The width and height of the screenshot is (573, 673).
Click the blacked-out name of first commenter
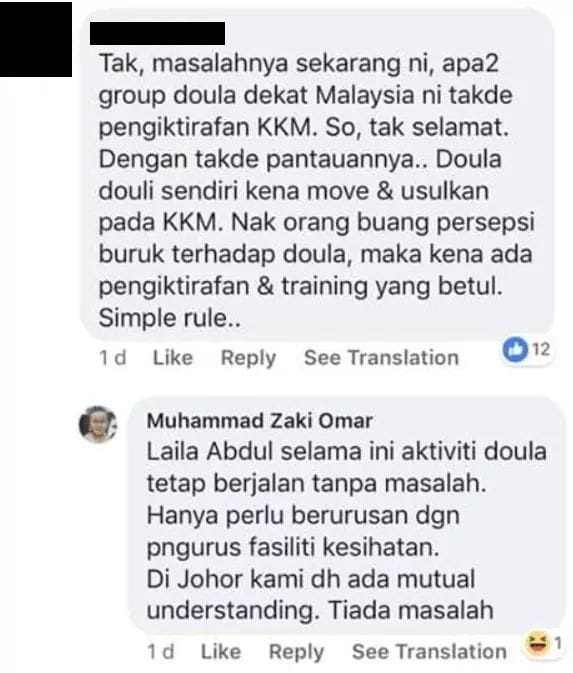coord(158,33)
